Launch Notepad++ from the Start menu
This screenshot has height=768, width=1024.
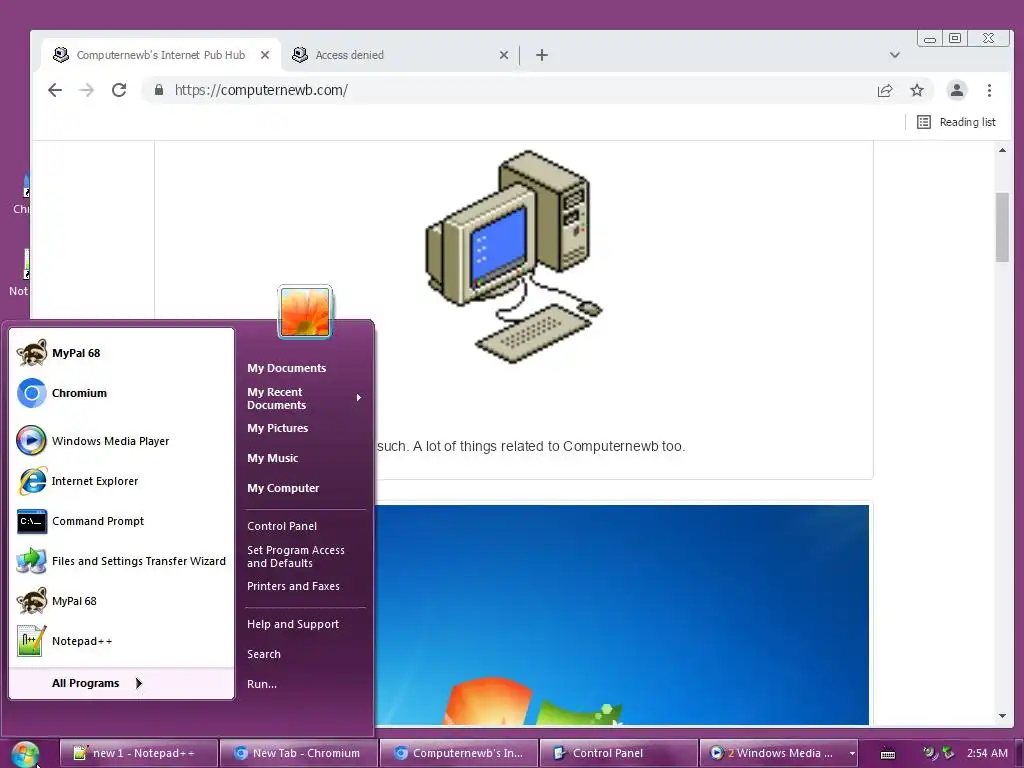[121, 641]
